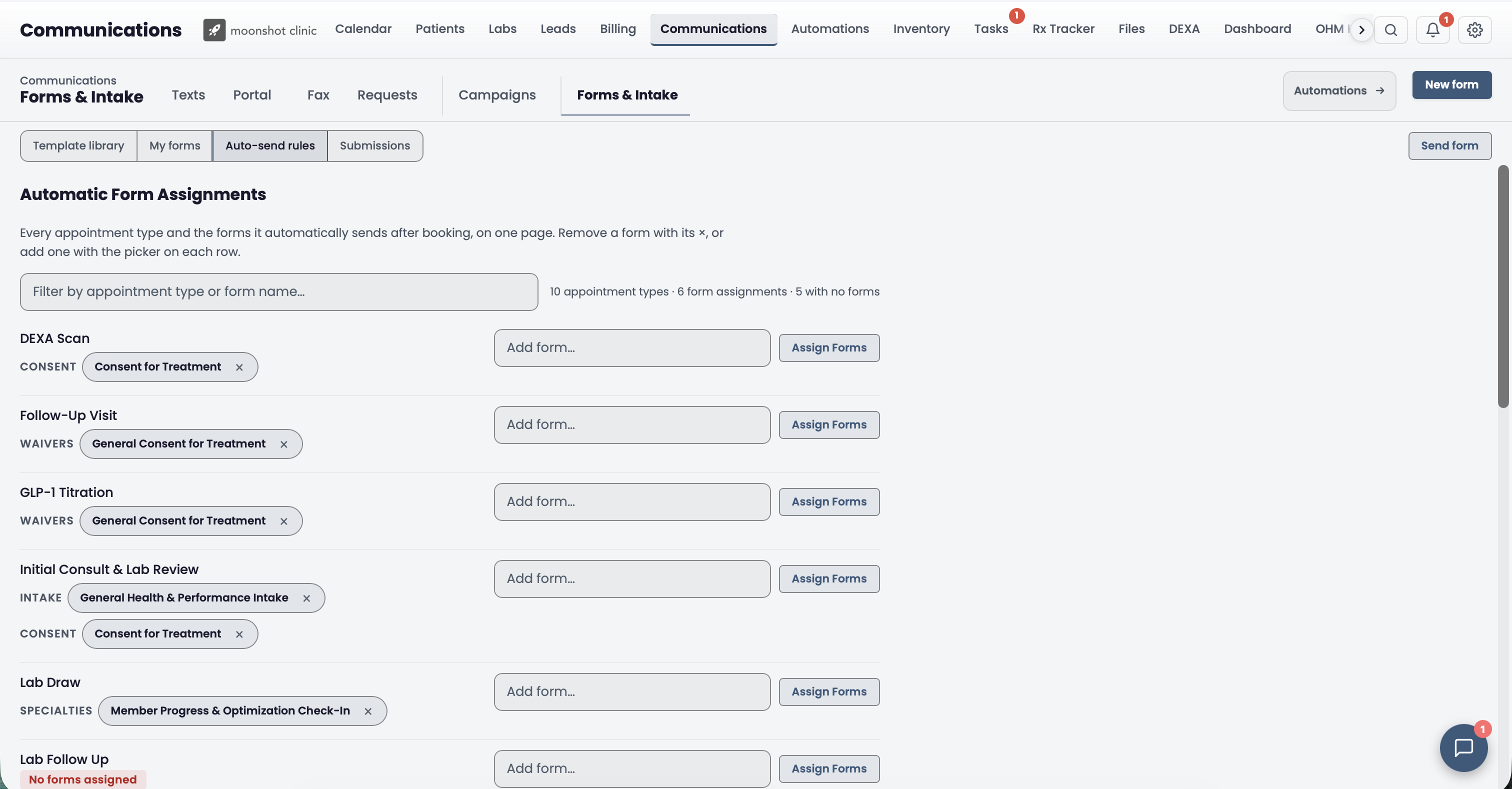The image size is (1512, 789).
Task: Open Calendar in top navigation
Action: pyautogui.click(x=363, y=29)
